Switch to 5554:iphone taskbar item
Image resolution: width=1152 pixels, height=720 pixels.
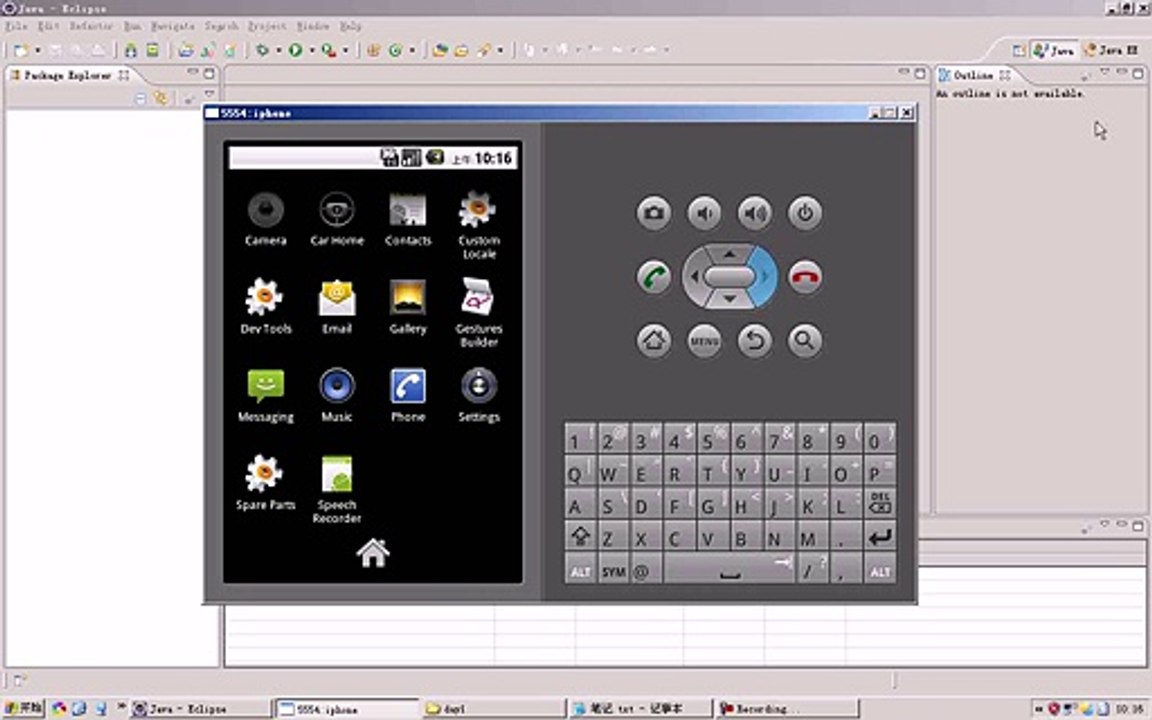pos(346,708)
